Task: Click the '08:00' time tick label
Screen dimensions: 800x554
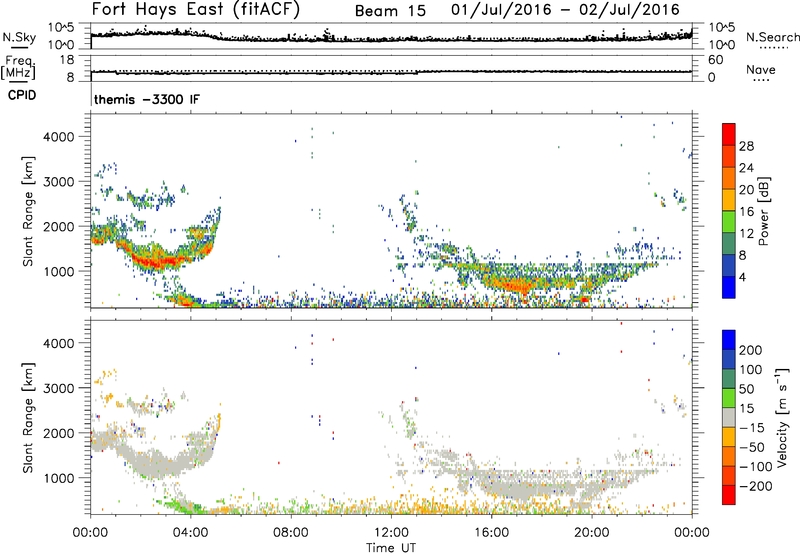Action: (291, 533)
